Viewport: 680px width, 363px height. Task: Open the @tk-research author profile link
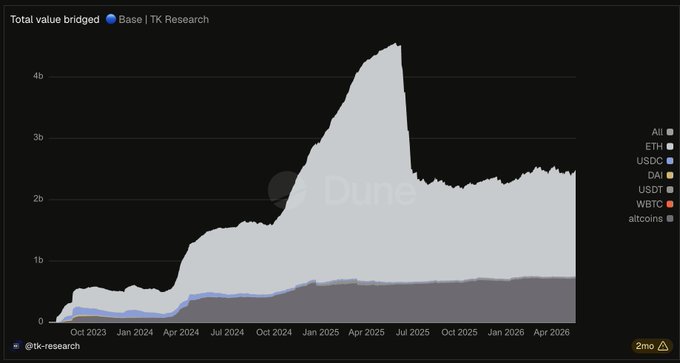click(52, 346)
